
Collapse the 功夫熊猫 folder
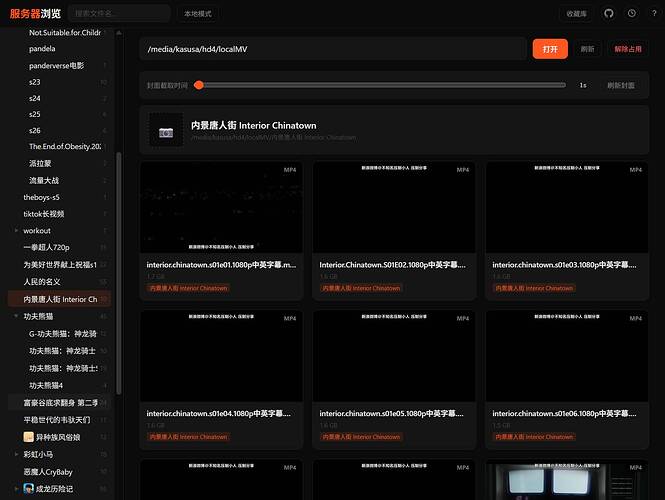click(x=16, y=316)
